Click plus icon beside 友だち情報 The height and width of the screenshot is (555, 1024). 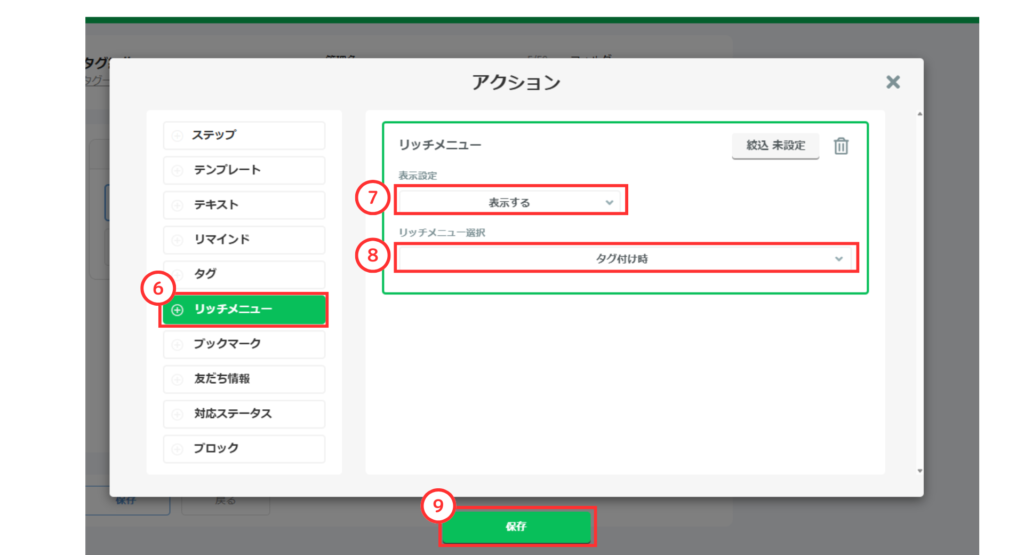(177, 379)
